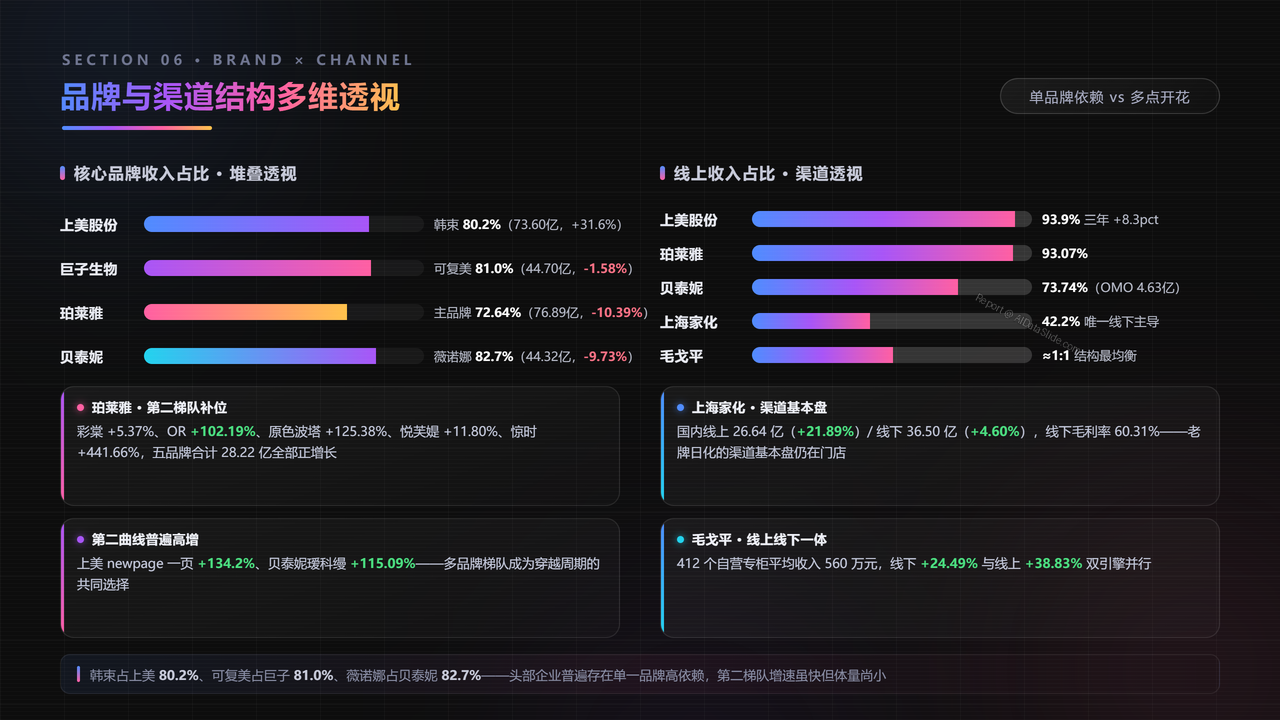
Task: Click the SECTION 06 • BRAND × CHANNEL header
Action: [238, 60]
